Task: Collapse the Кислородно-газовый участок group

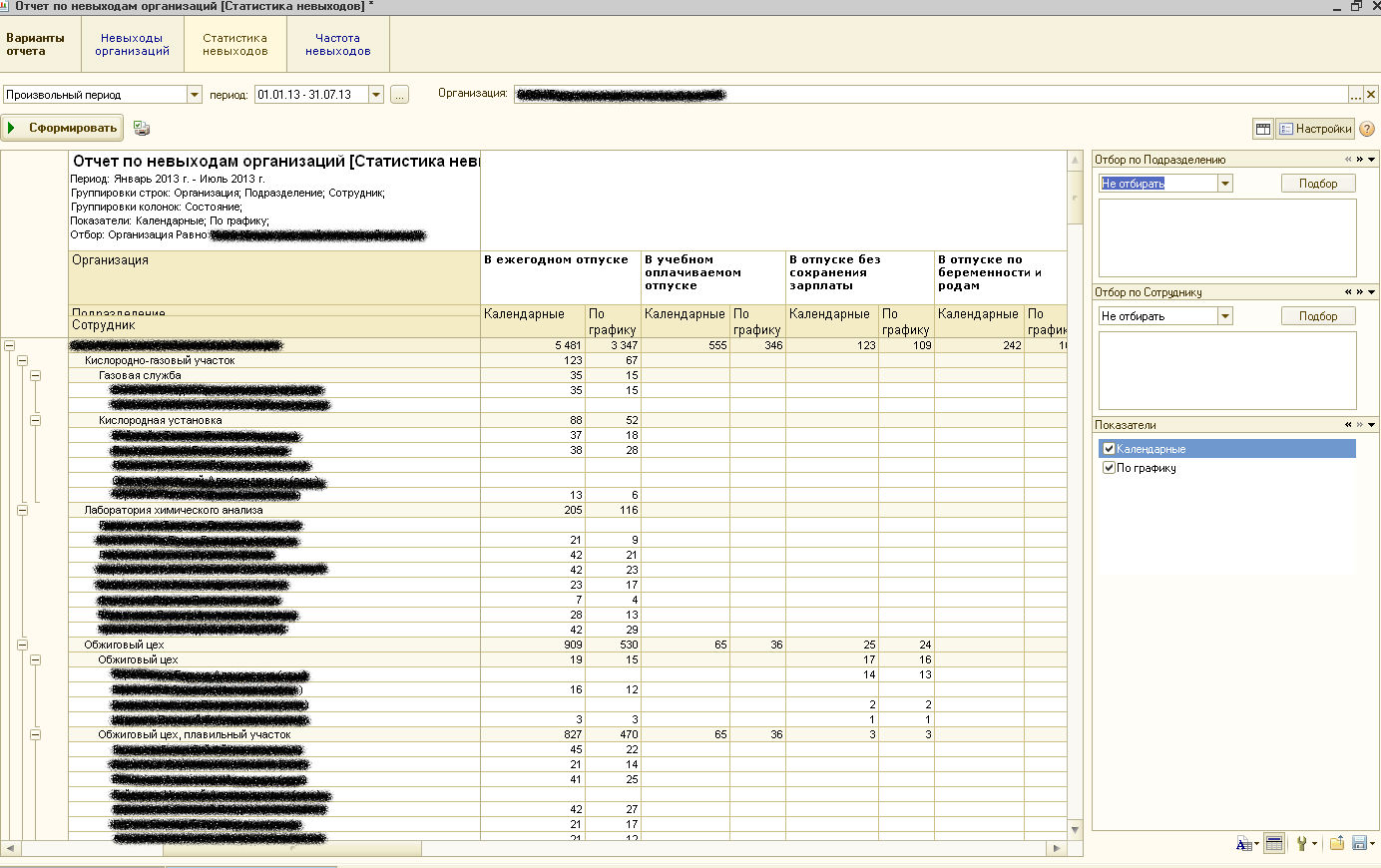Action: (x=22, y=360)
